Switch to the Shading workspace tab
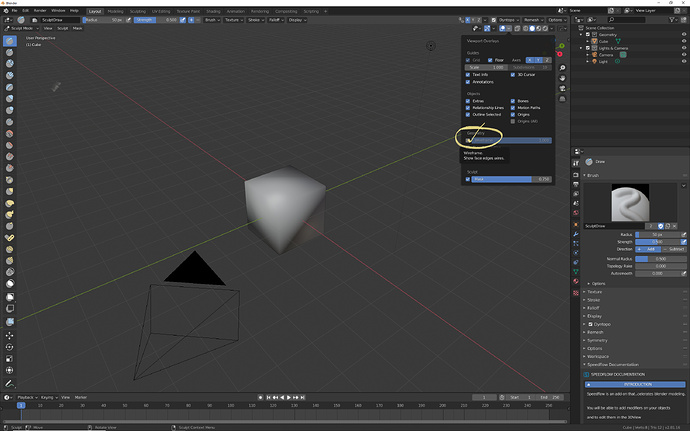 (x=213, y=11)
